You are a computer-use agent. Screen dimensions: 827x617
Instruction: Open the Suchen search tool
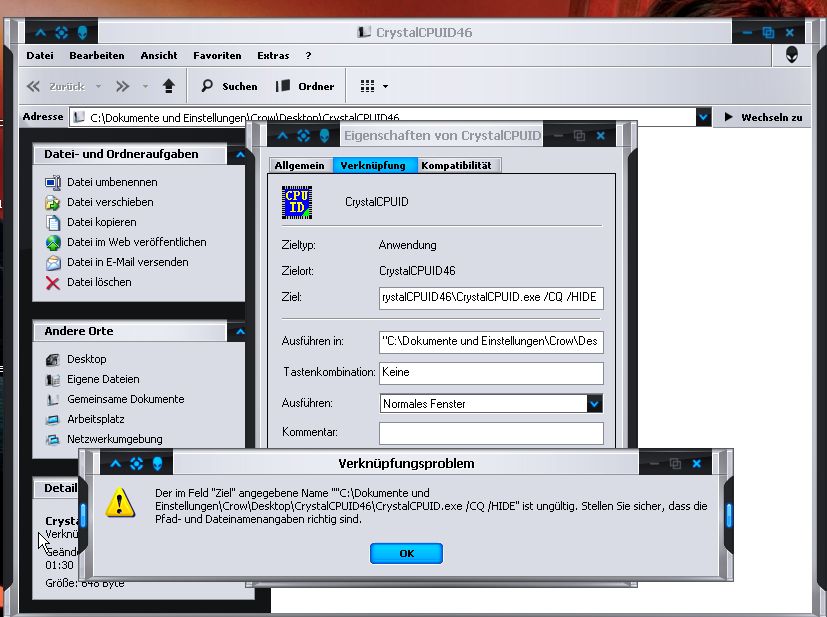pos(229,86)
